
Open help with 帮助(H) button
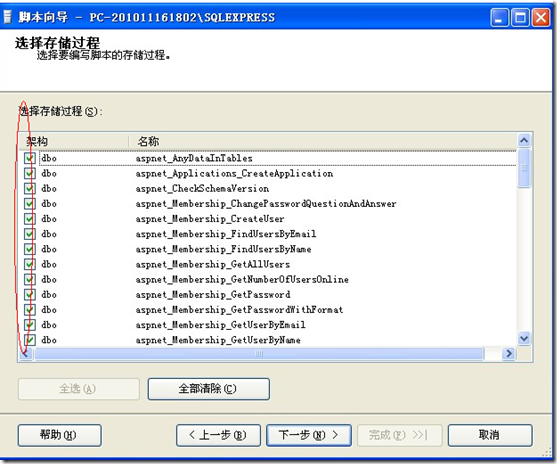tap(59, 435)
